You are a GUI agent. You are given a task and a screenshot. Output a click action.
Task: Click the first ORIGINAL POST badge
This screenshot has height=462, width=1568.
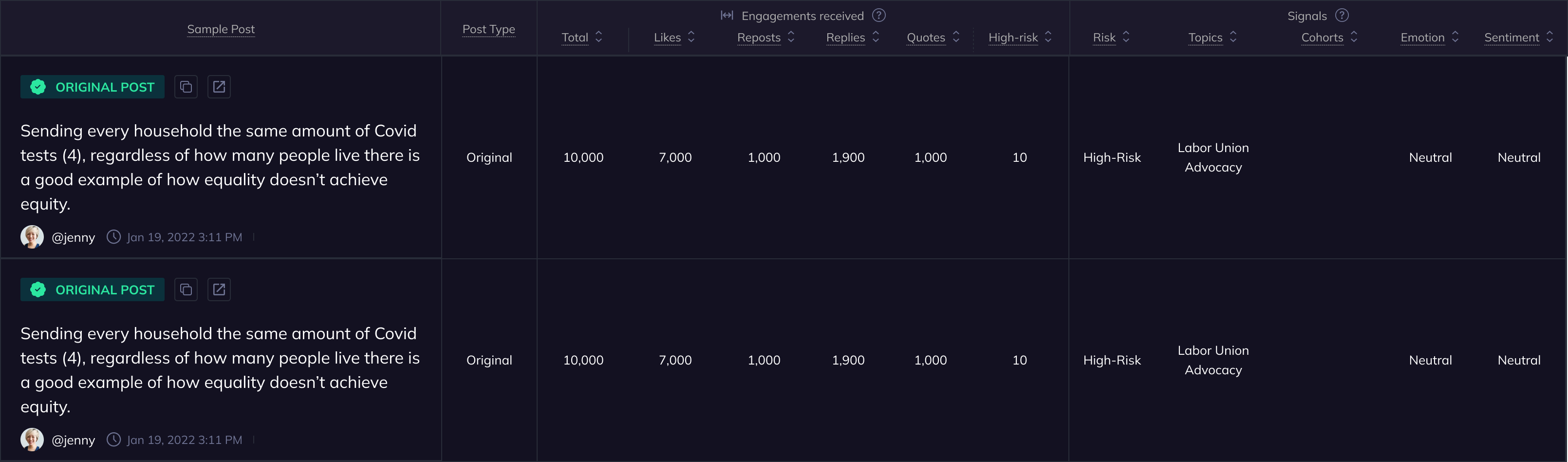(x=93, y=87)
